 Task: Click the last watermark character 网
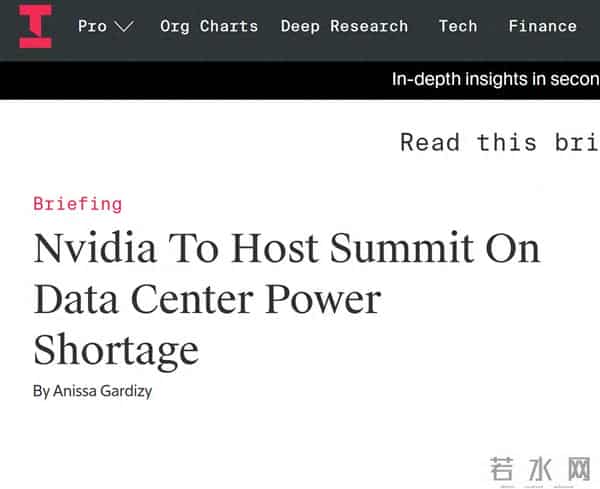point(579,469)
